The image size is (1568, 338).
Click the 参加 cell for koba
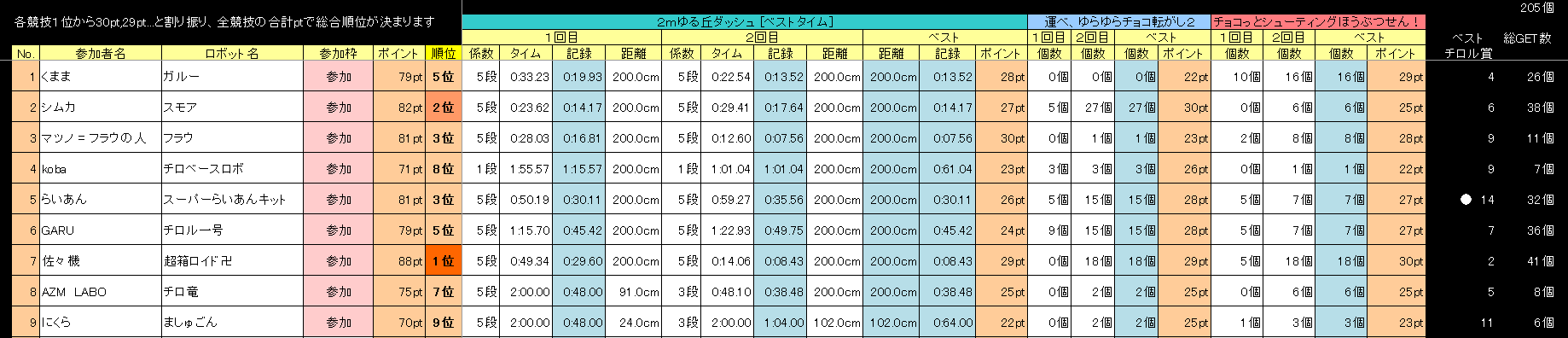coord(338,169)
